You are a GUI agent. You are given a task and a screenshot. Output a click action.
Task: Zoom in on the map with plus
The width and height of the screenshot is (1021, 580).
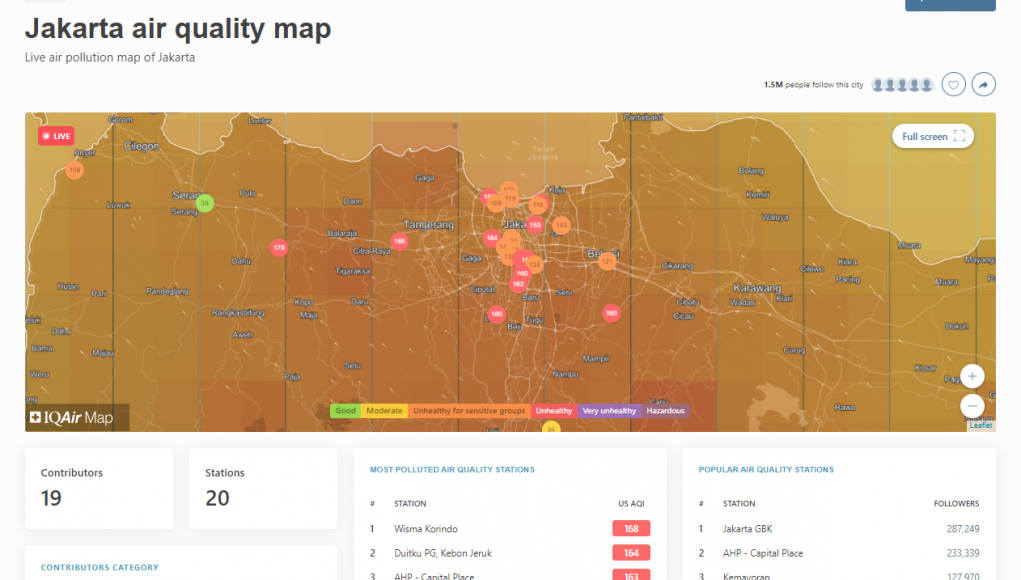973,376
